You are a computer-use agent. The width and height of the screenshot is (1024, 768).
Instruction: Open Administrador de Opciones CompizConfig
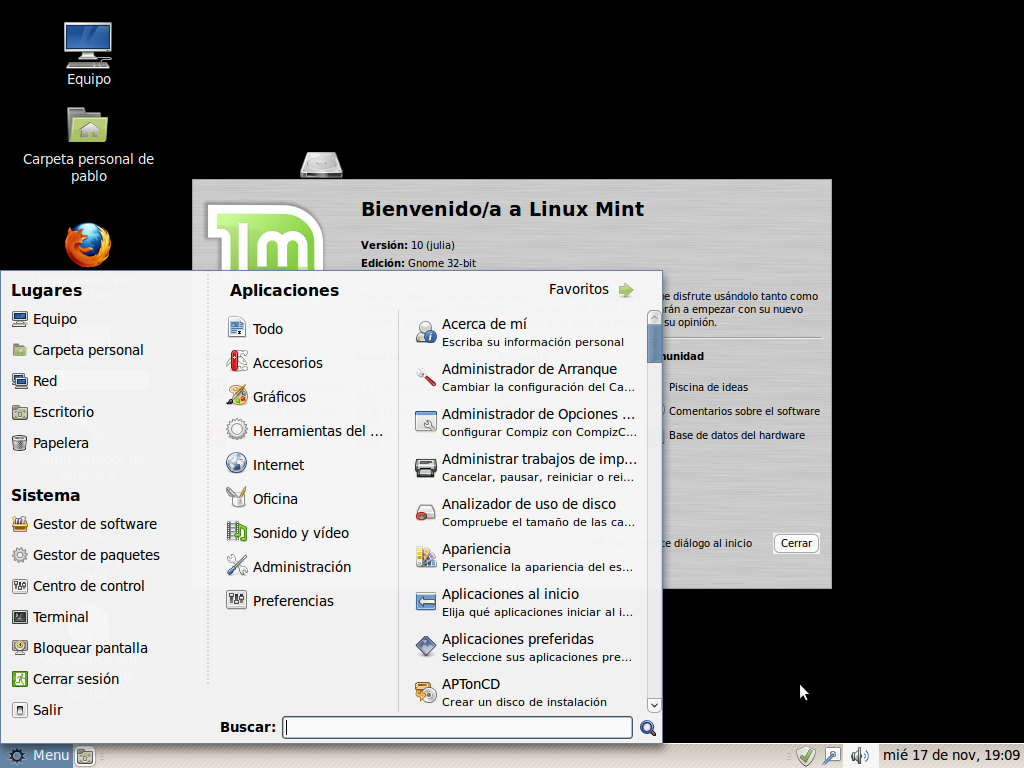click(x=526, y=423)
